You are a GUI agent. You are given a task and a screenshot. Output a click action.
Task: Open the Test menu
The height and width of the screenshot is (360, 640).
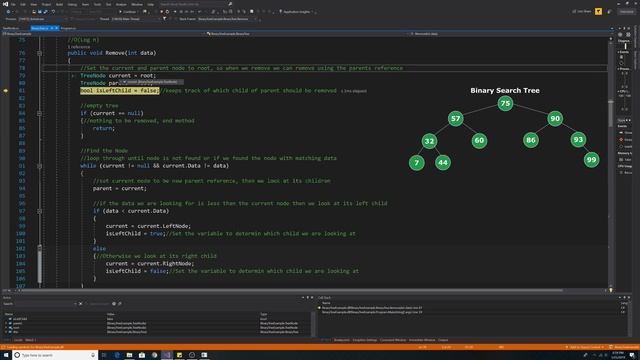tap(109, 4)
